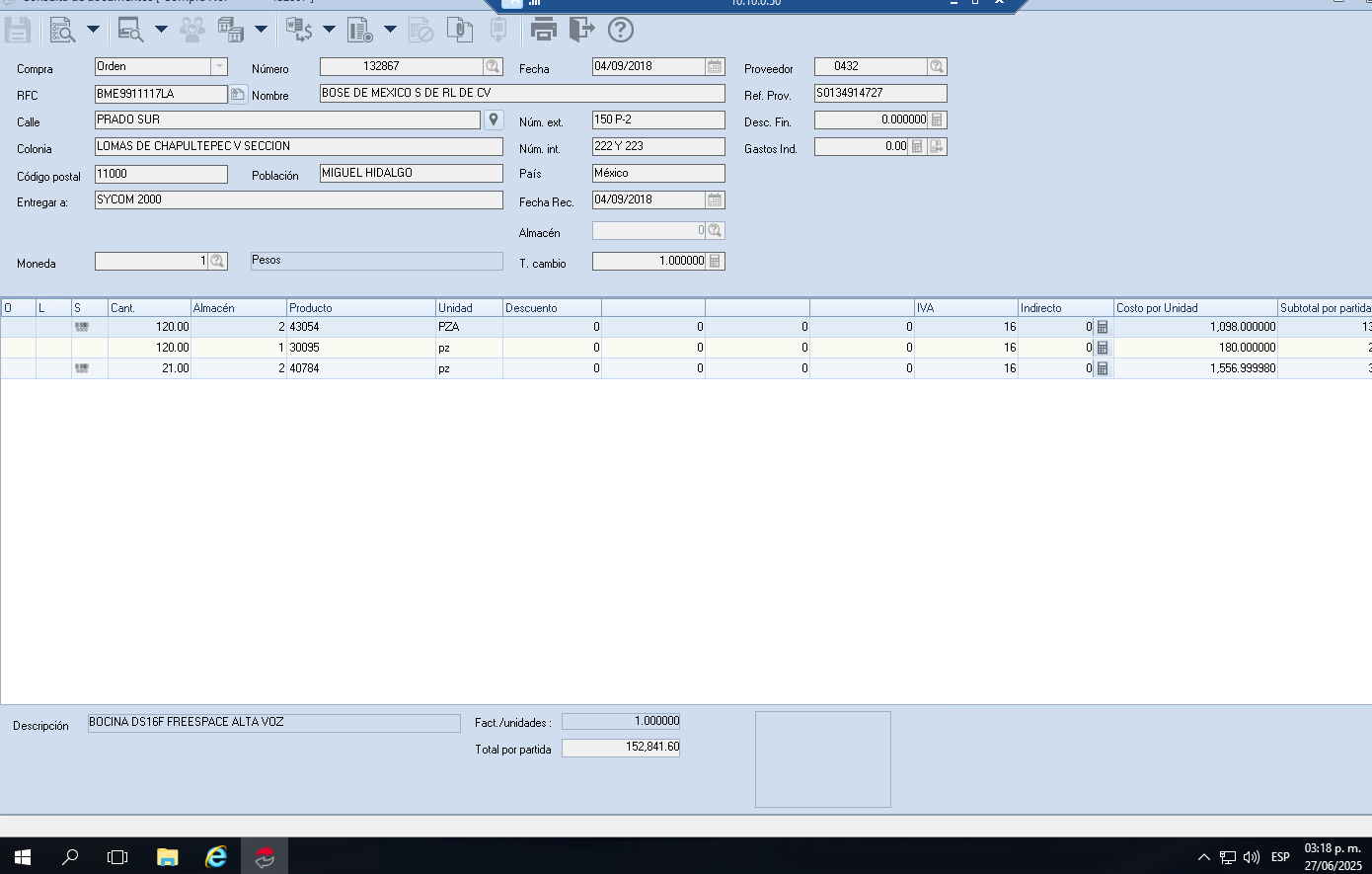The image size is (1372, 874).
Task: Click the Producto column header
Action: 360,308
